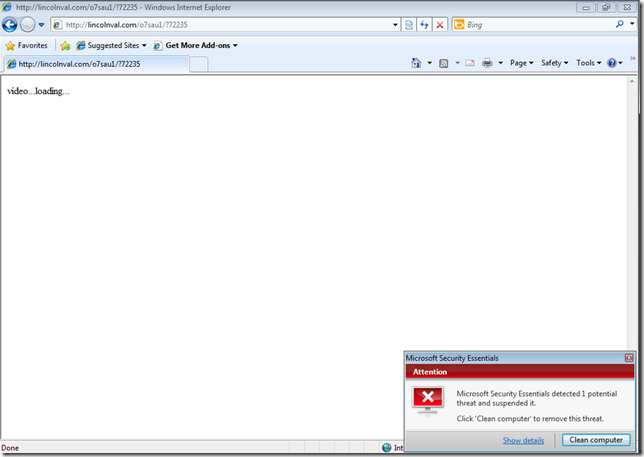Click Show details link in alert
Screen dimensions: 644x457
coord(523,440)
